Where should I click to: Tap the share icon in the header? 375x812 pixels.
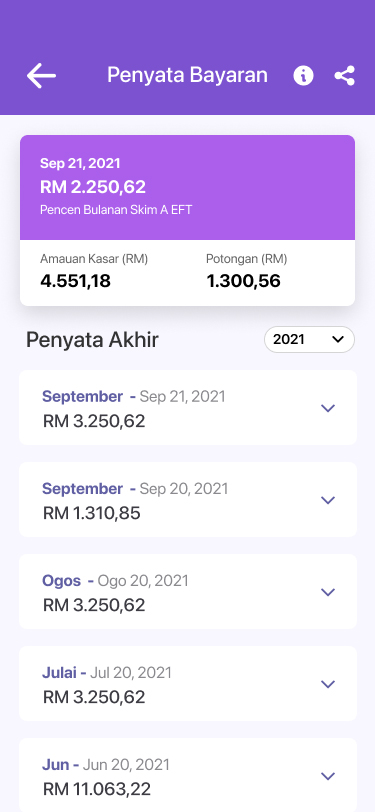tap(344, 76)
